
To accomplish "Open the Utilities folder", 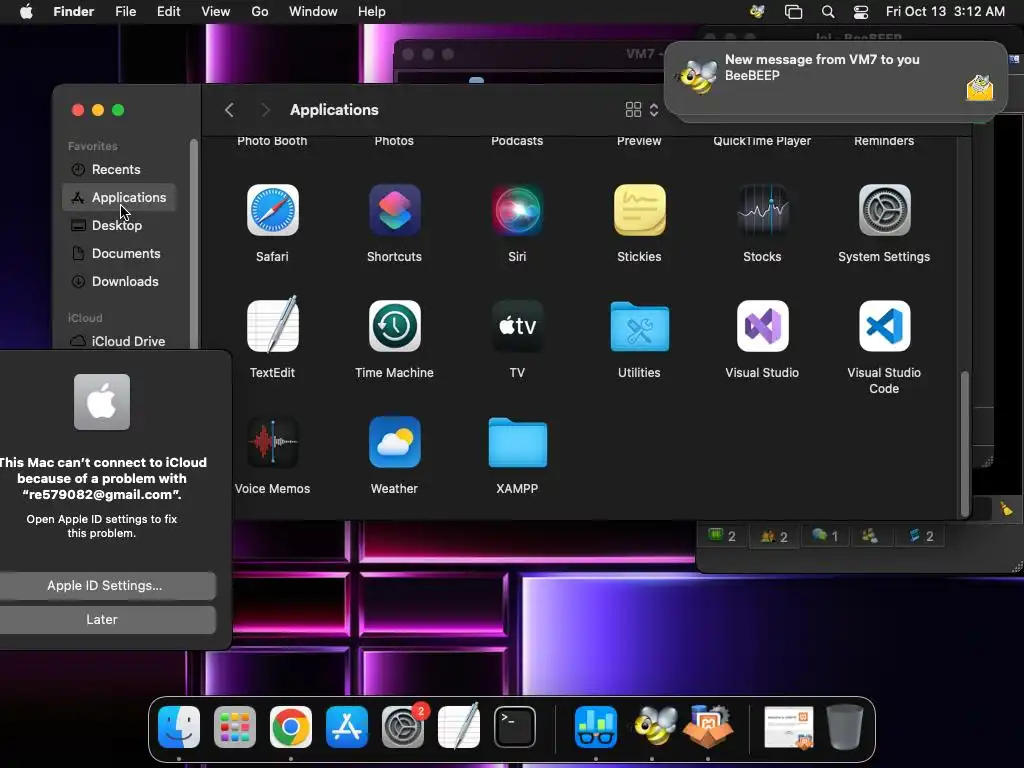I will click(x=639, y=326).
